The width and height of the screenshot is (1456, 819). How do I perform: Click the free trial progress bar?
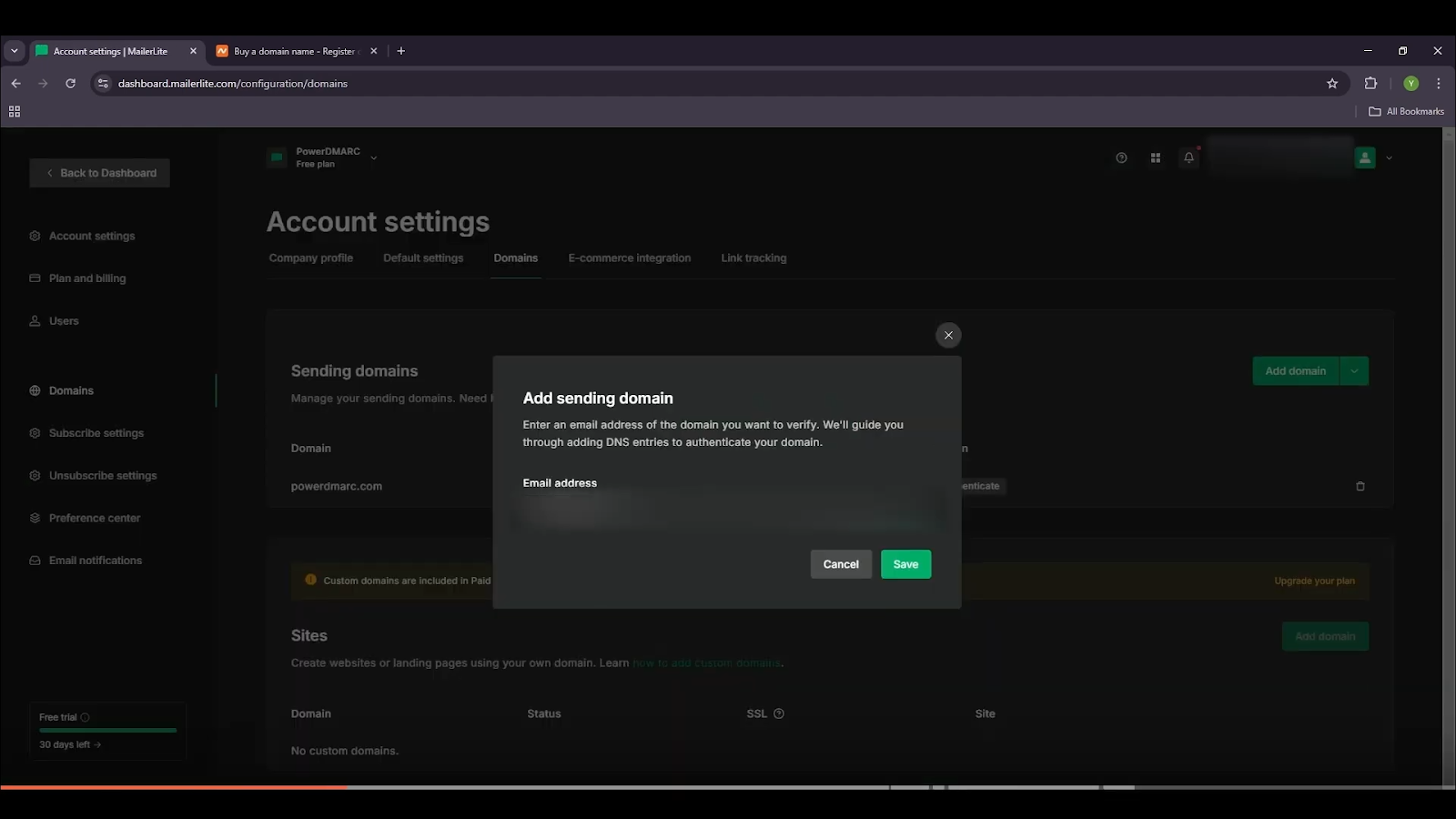pyautogui.click(x=107, y=730)
